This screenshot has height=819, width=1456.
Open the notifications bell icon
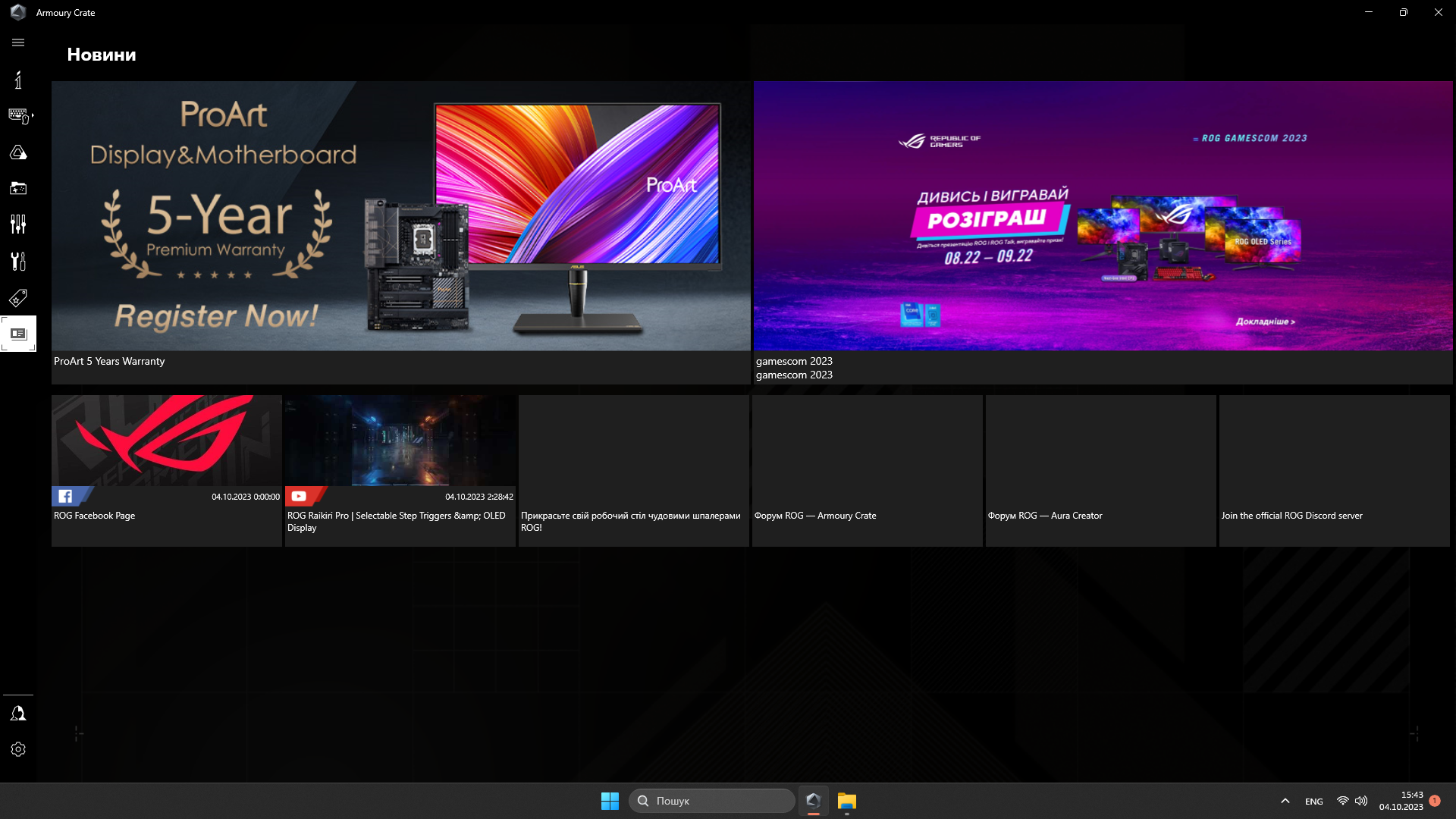pyautogui.click(x=18, y=714)
